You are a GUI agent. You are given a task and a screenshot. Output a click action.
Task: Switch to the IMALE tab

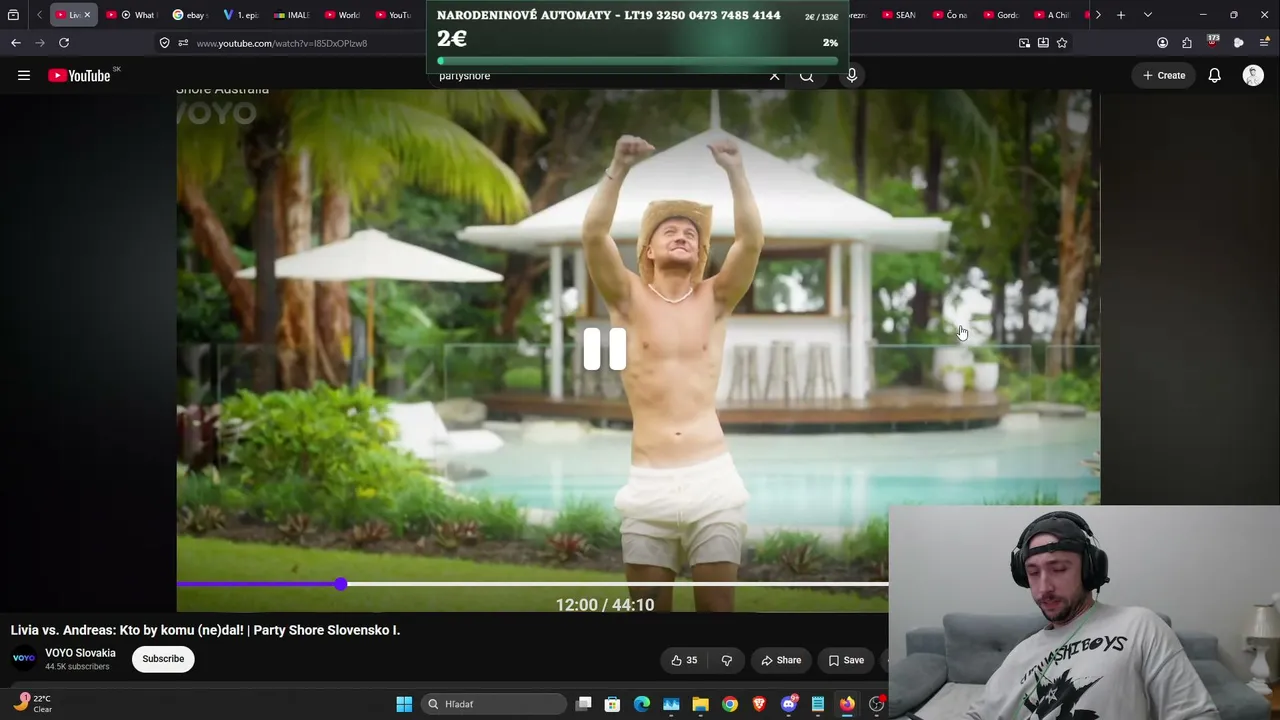292,15
